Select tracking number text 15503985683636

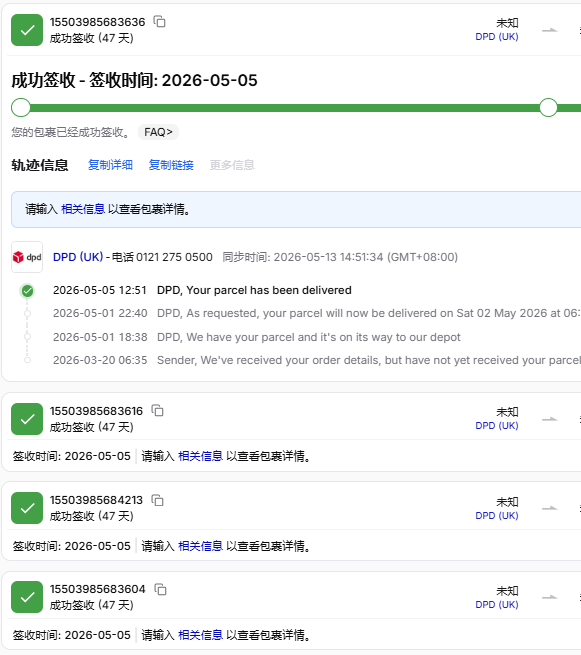click(x=97, y=22)
